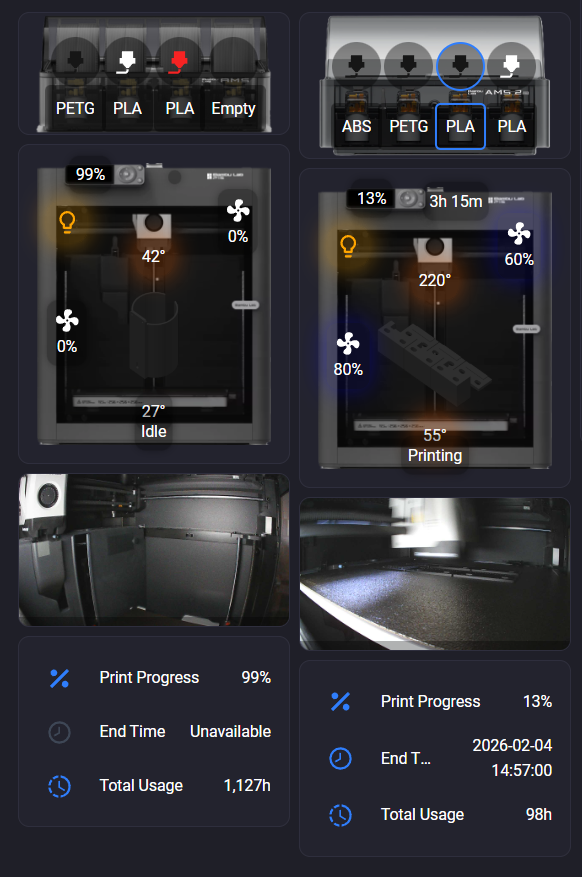Open the printing printer camera feed
The height and width of the screenshot is (877, 582).
click(434, 574)
